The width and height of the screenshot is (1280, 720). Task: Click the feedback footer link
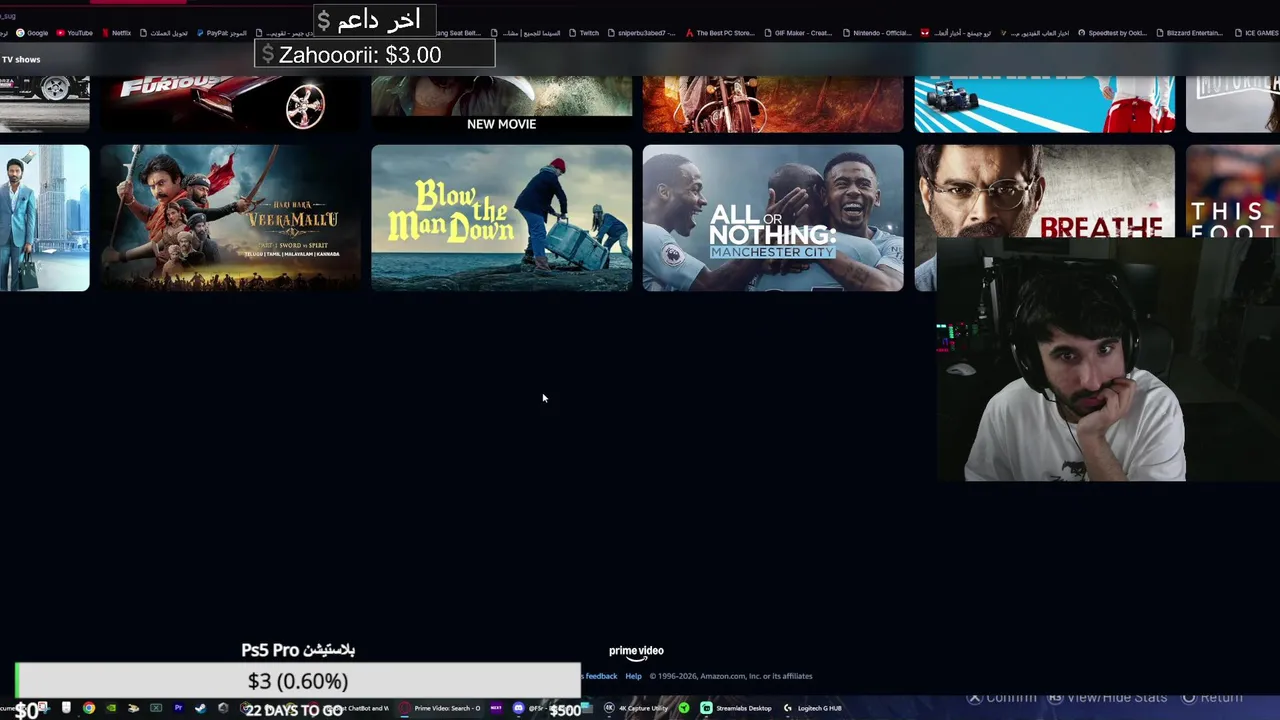pos(600,676)
